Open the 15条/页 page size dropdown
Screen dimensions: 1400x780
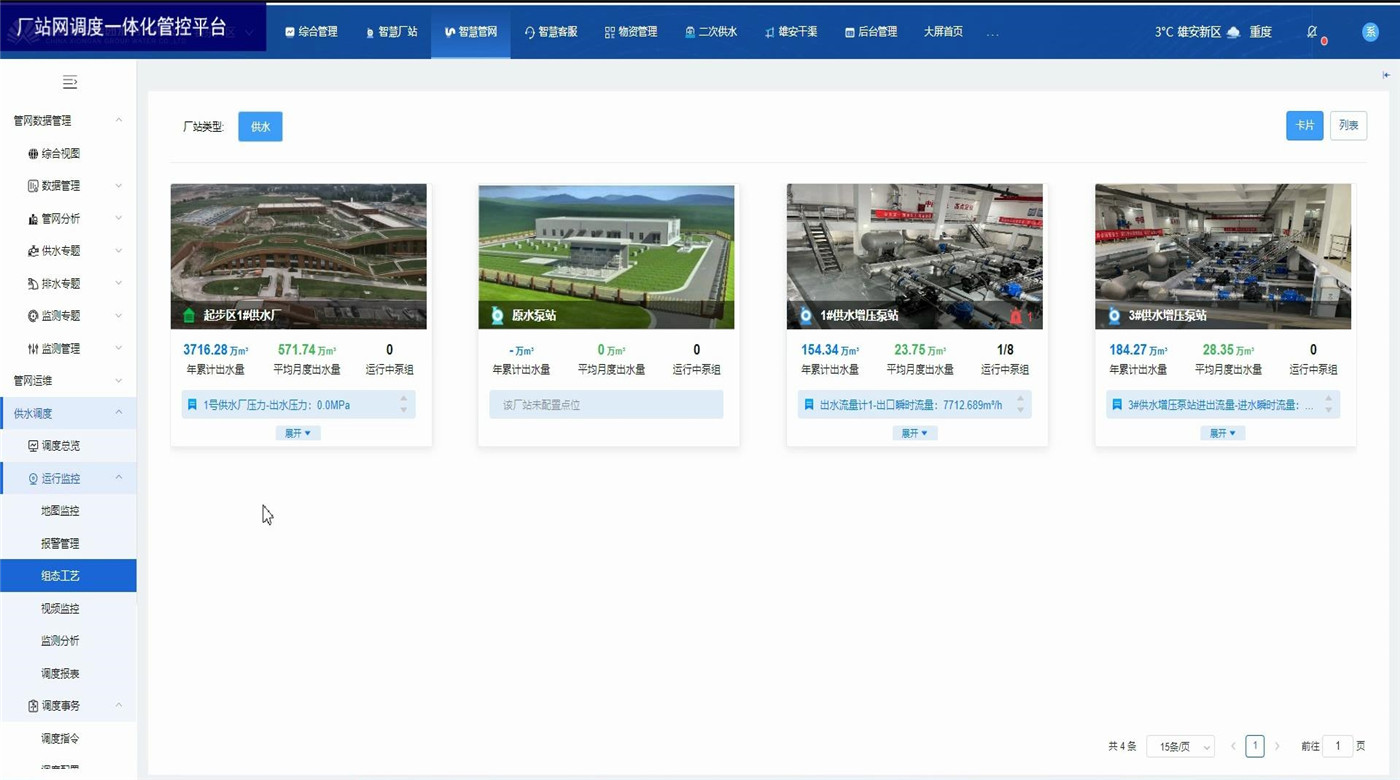(x=1180, y=747)
